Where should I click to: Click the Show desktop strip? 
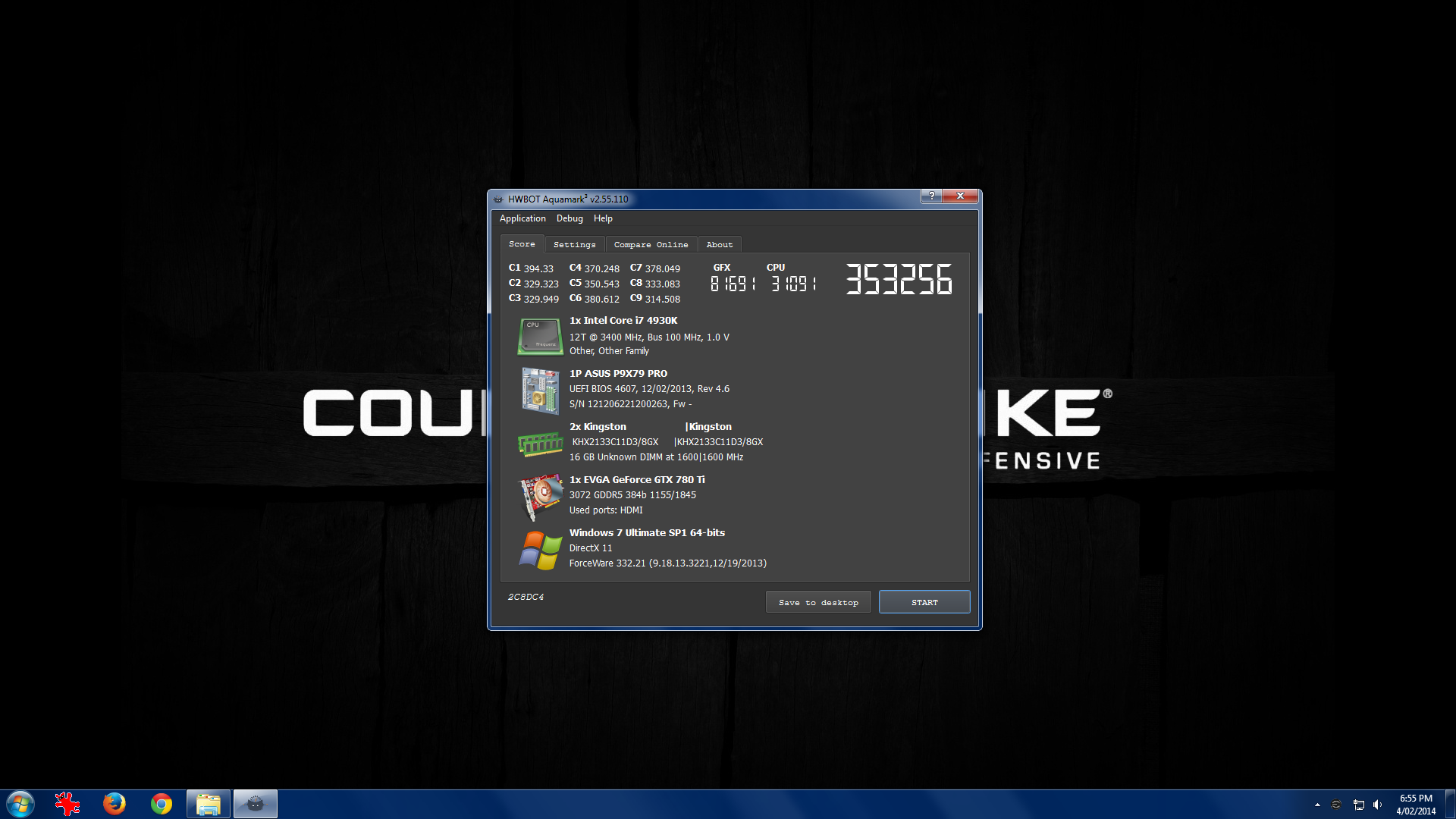(1450, 804)
